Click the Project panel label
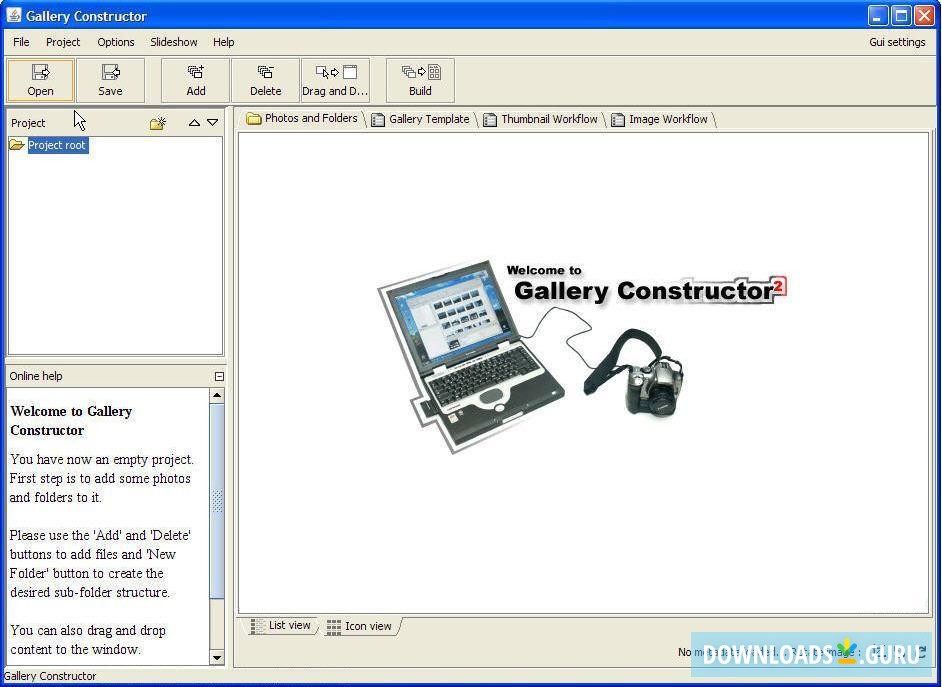 click(x=28, y=123)
